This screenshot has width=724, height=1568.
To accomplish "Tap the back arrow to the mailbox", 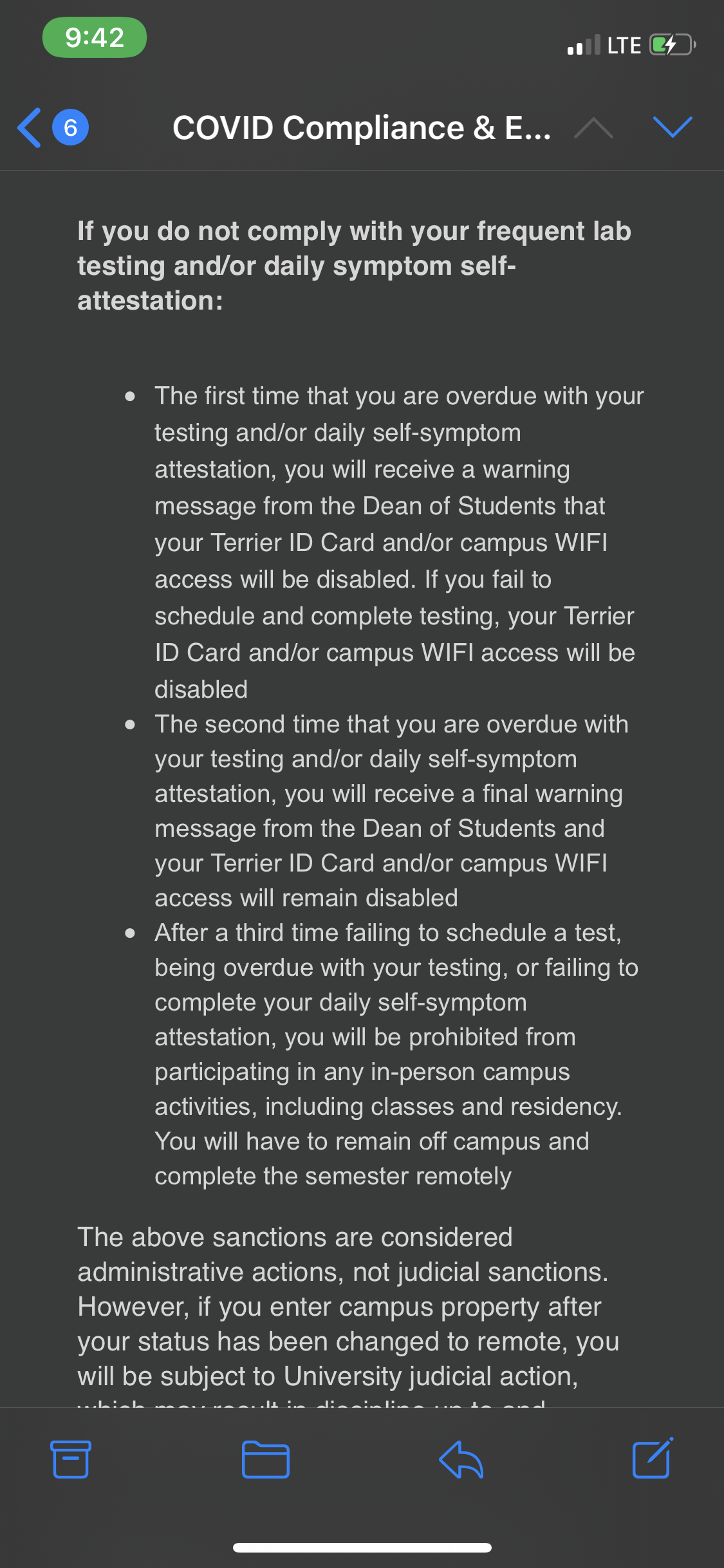I will [30, 127].
